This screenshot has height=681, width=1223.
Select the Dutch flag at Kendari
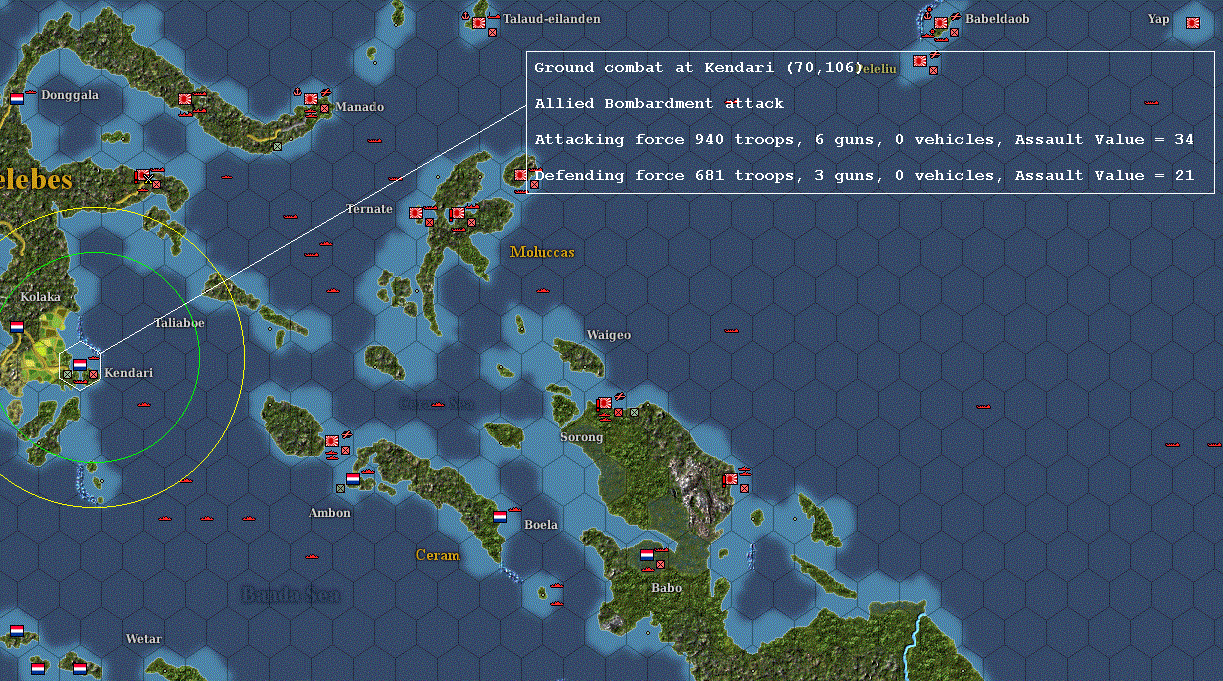click(80, 364)
